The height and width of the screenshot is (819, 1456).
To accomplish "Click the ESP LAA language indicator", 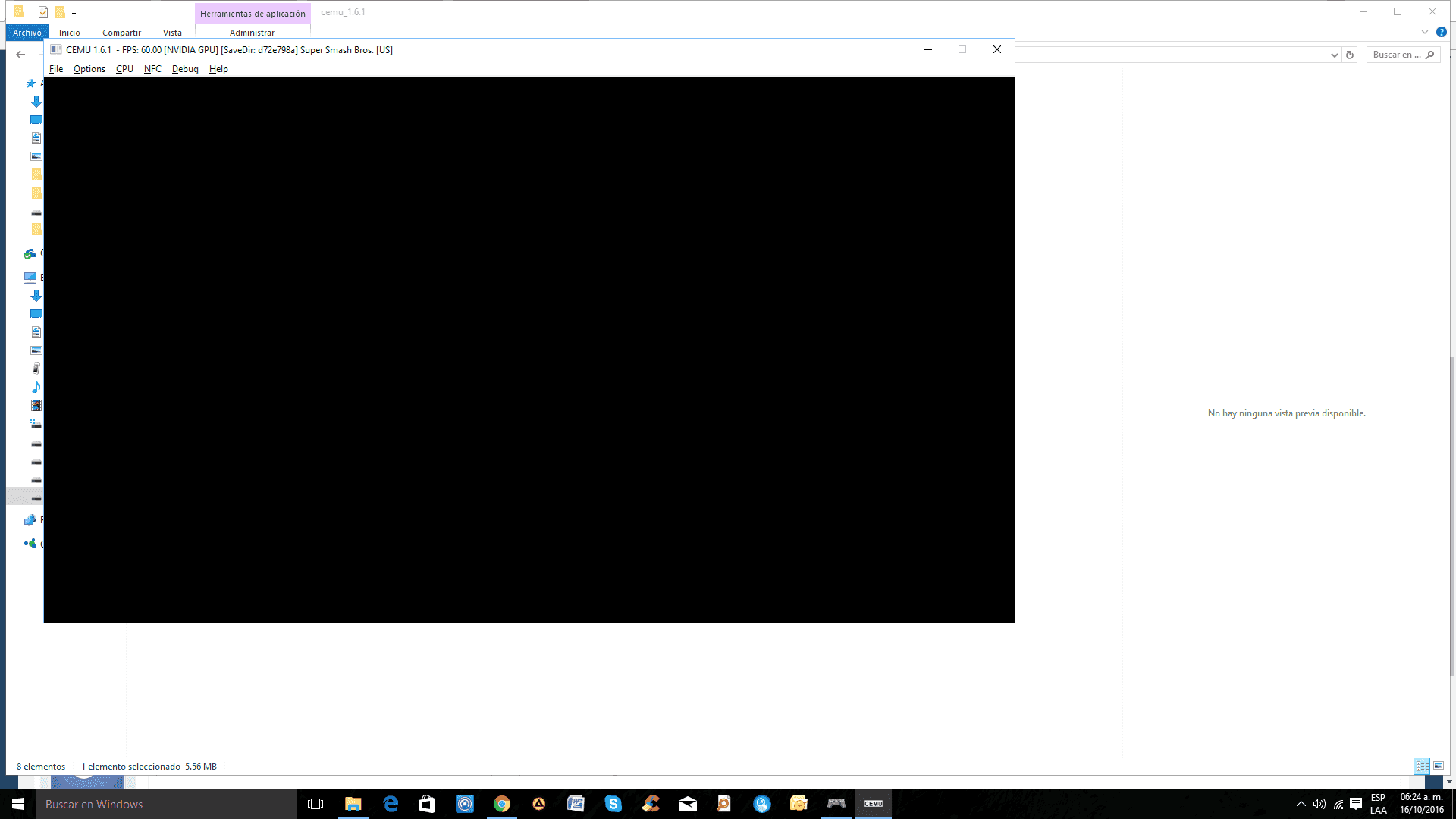I will point(1379,804).
